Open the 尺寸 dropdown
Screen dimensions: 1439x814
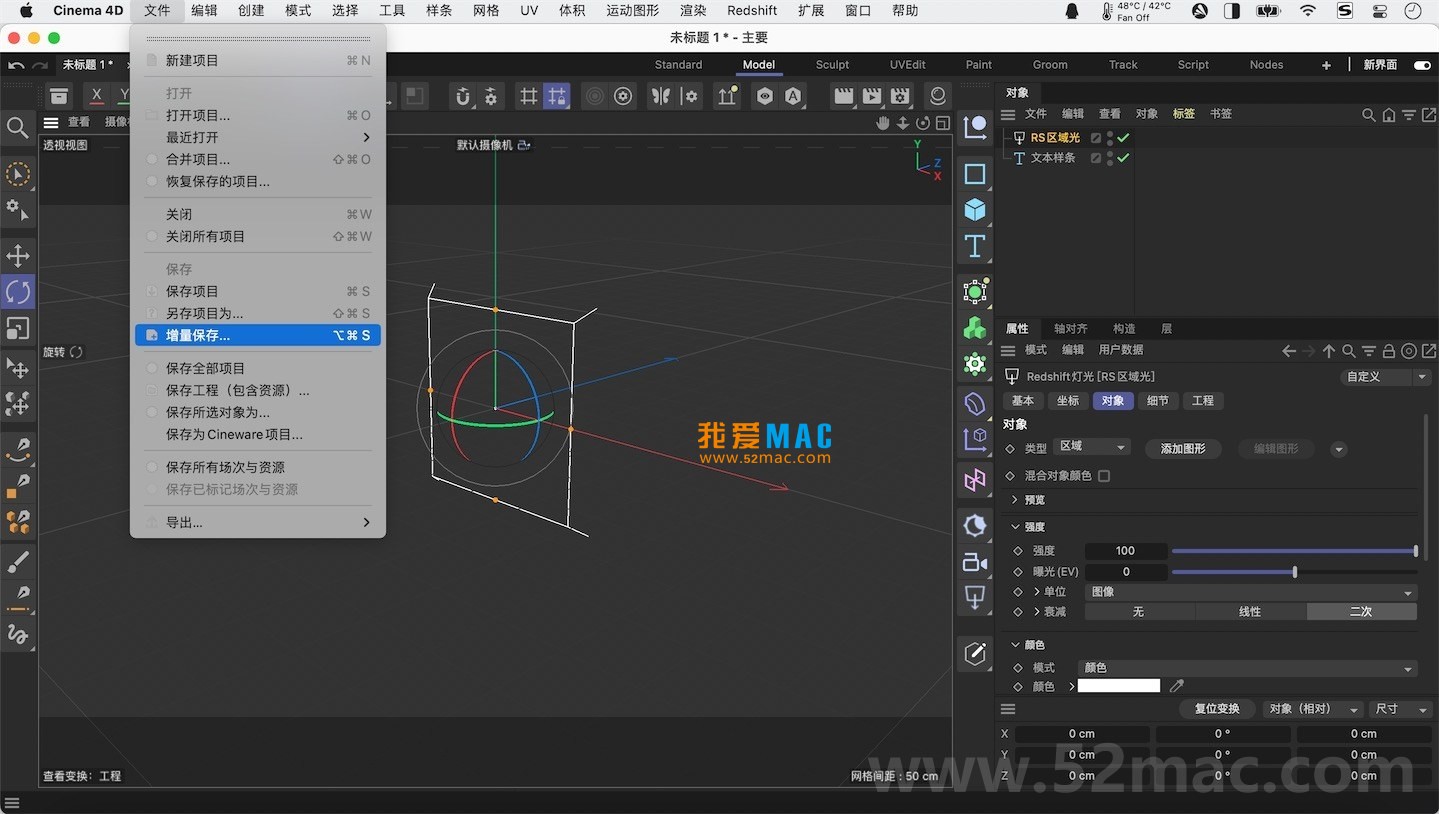tap(1402, 709)
